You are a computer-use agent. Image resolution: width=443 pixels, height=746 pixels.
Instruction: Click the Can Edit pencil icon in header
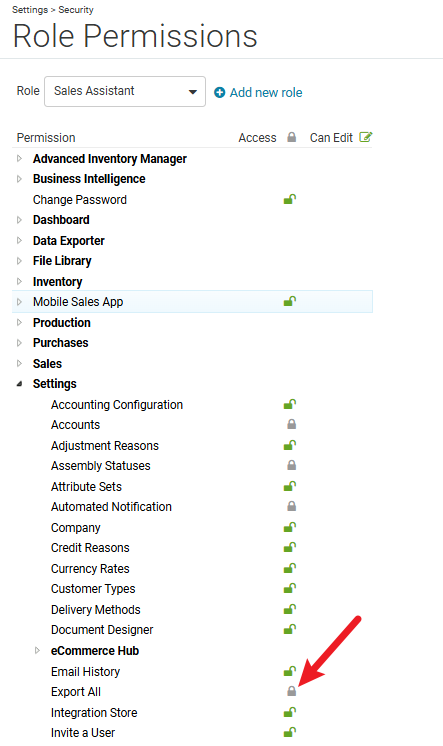pos(365,137)
